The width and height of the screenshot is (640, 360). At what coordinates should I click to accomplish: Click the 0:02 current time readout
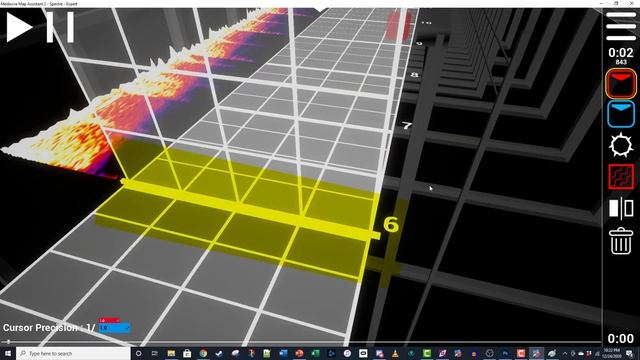pyautogui.click(x=621, y=53)
